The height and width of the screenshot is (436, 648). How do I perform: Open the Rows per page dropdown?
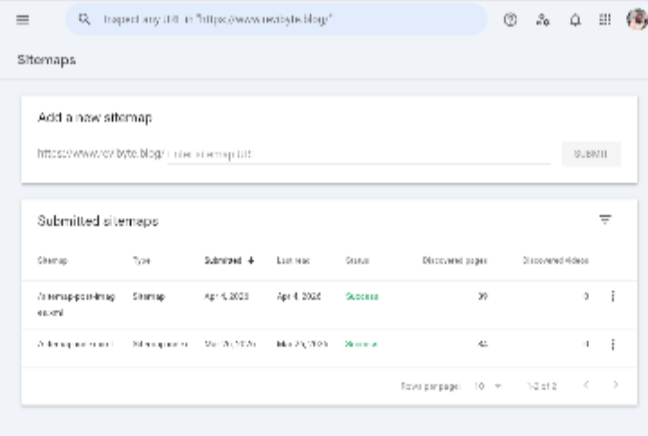tap(488, 386)
